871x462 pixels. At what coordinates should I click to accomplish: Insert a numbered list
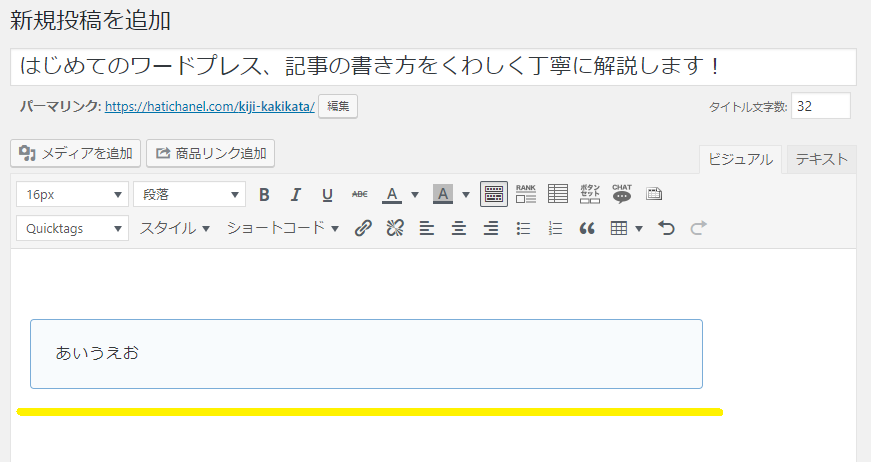(555, 228)
